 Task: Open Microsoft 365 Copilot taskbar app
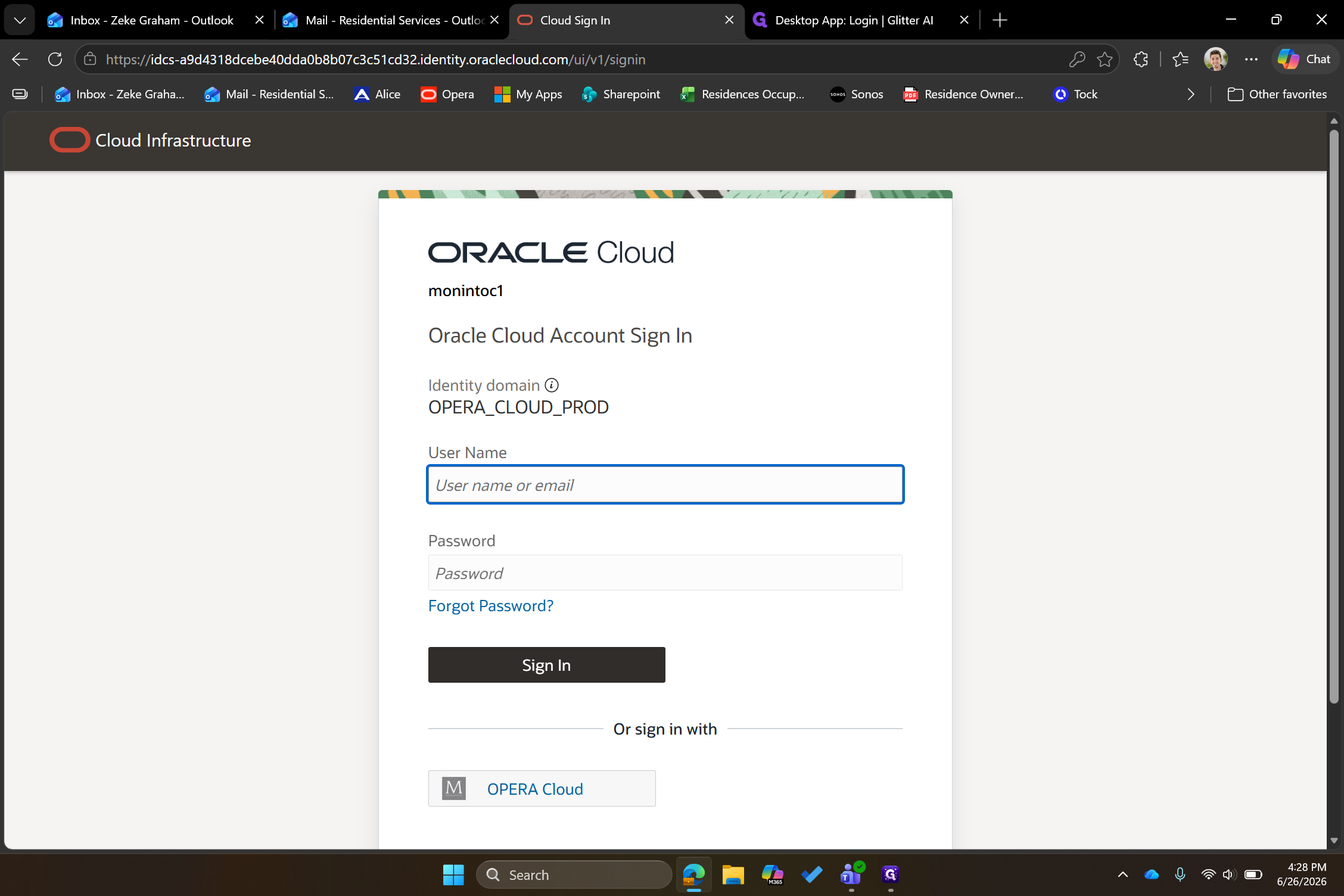773,875
